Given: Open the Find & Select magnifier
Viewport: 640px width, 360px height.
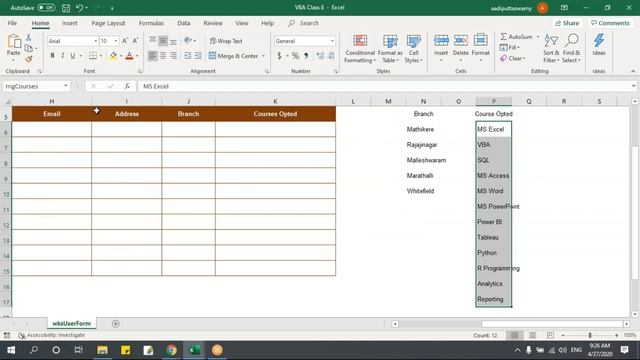Looking at the screenshot, I should [571, 49].
